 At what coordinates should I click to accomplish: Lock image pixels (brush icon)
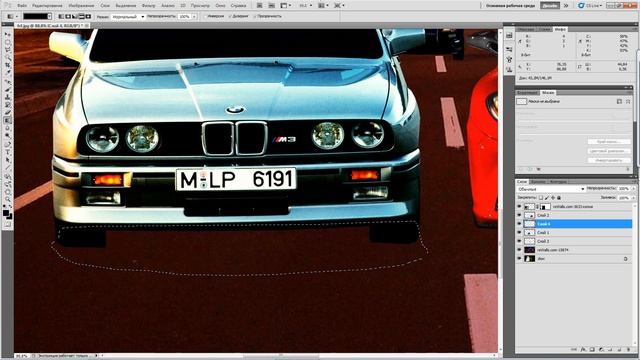pyautogui.click(x=547, y=198)
